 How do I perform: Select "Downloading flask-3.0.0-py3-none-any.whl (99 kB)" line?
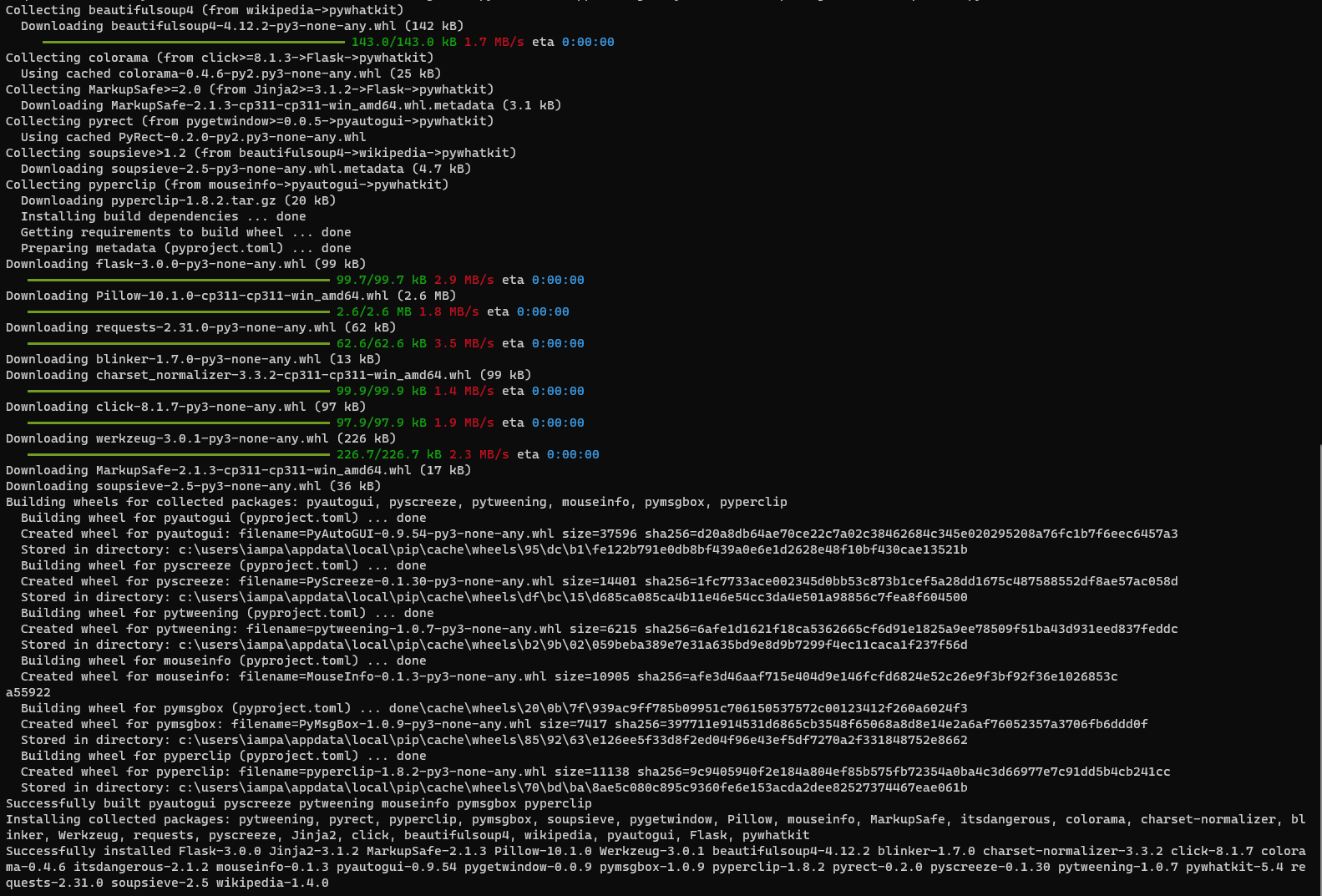[186, 264]
